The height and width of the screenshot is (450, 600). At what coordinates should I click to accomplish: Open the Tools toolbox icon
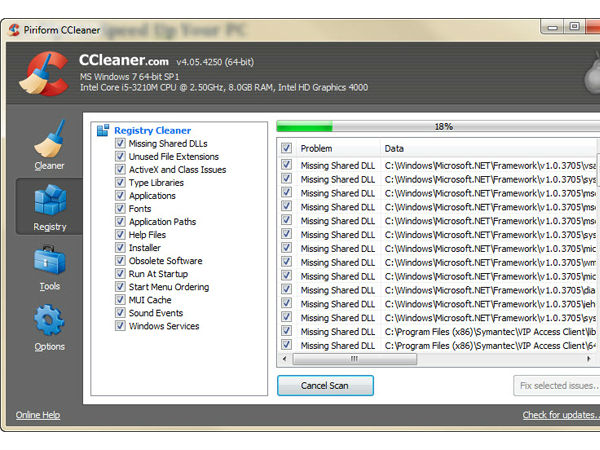(x=49, y=263)
